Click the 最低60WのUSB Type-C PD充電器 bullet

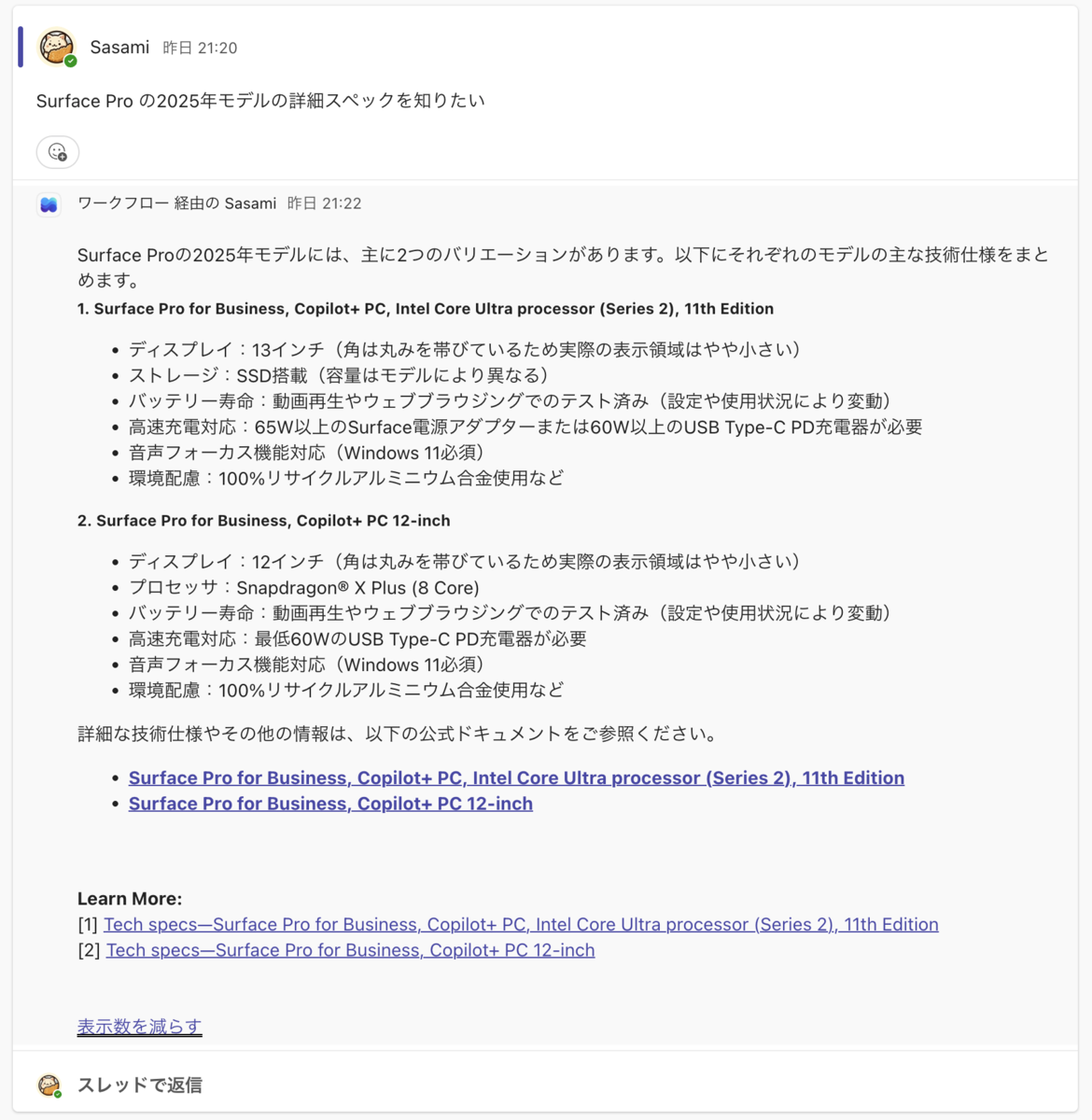pos(357,639)
